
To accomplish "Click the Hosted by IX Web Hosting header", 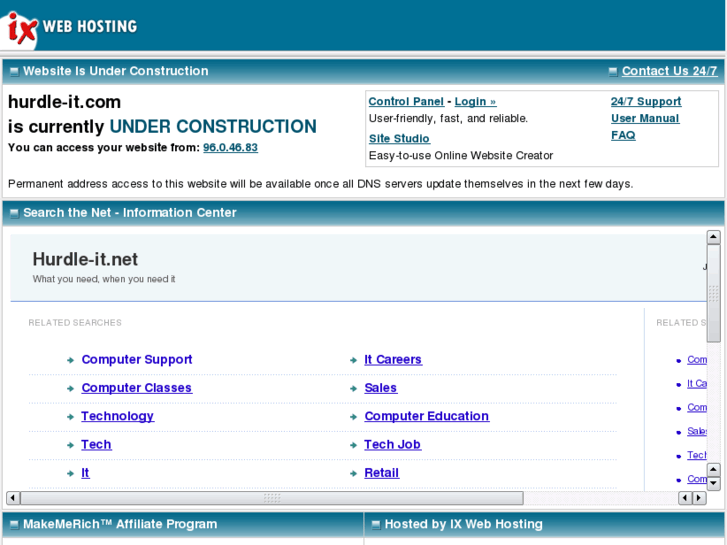I will (464, 524).
